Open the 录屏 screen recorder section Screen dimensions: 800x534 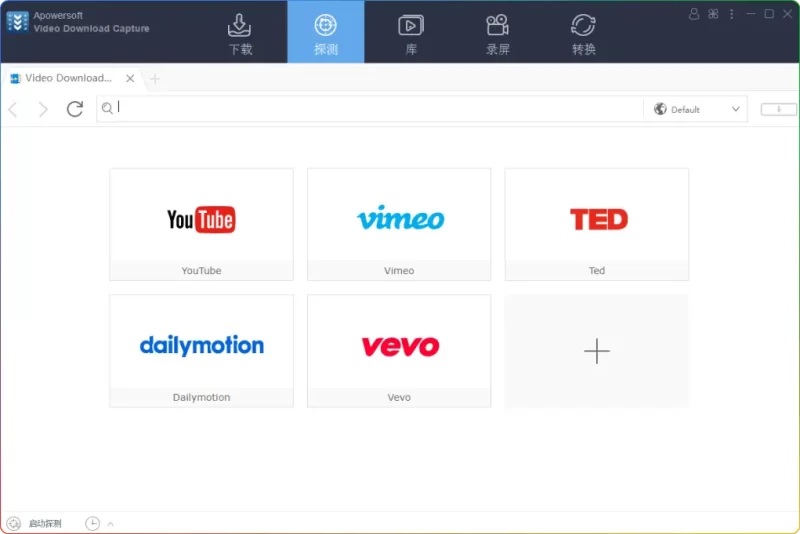497,33
